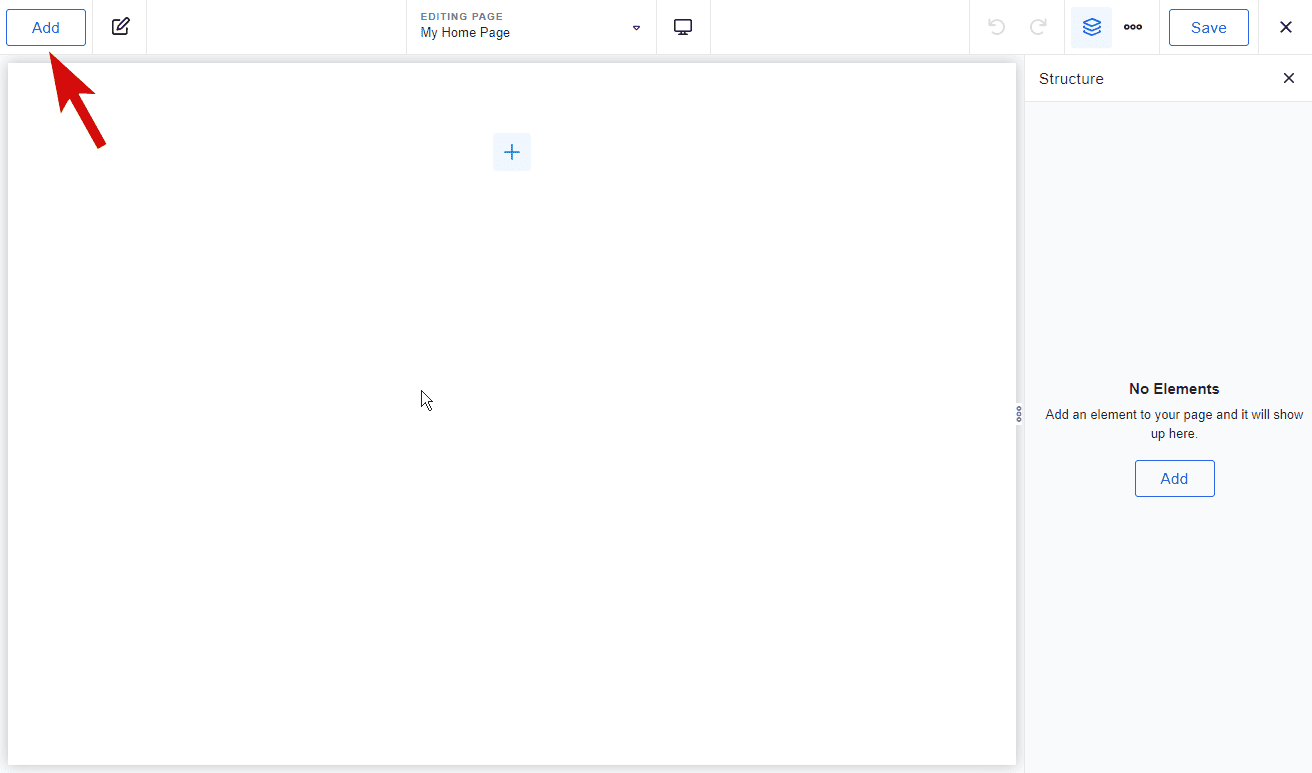Screen dimensions: 1312x773
Task: Exit the editor with the top-right X
Action: click(x=1286, y=27)
